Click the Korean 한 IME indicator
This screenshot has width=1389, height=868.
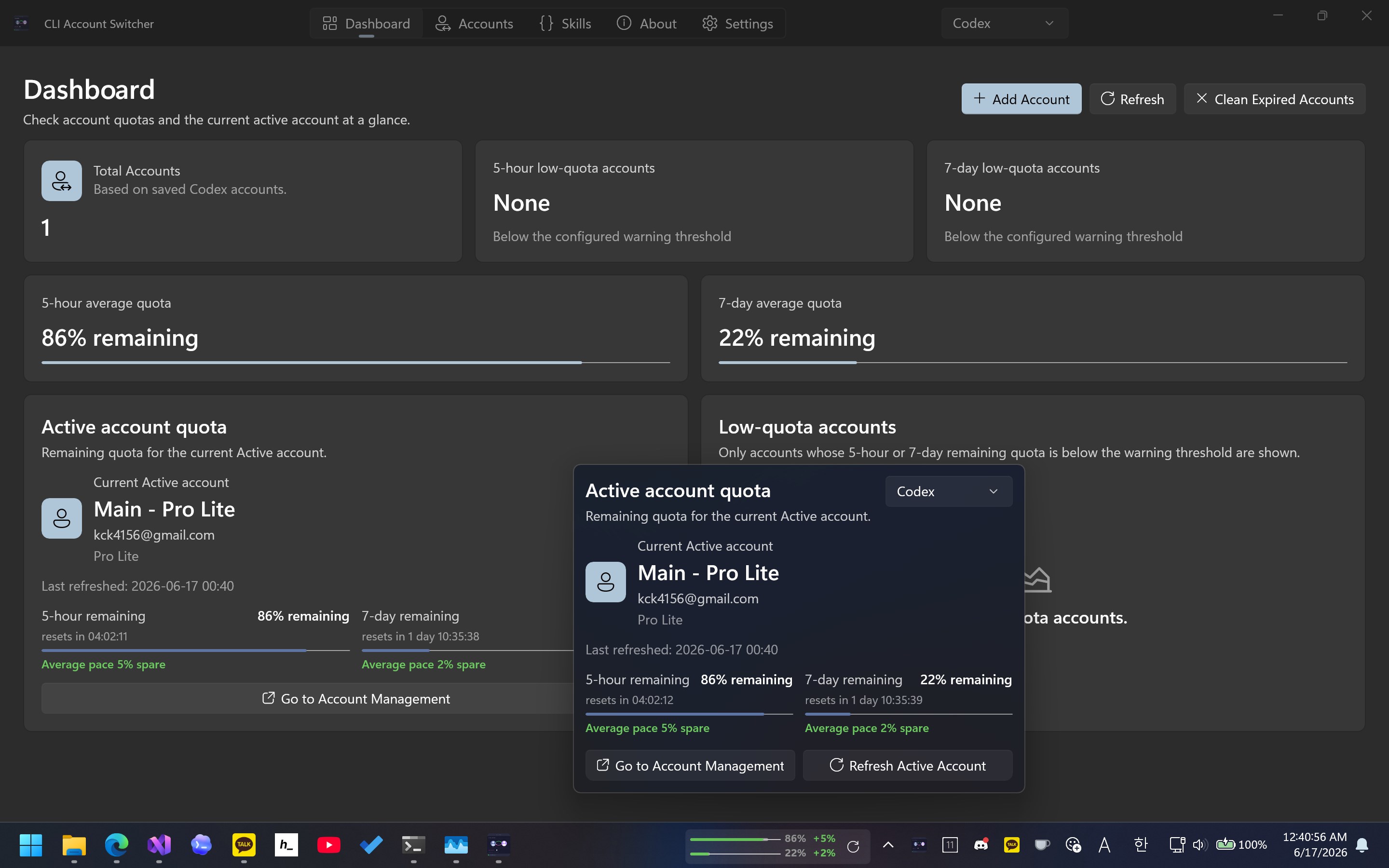coord(1141,844)
